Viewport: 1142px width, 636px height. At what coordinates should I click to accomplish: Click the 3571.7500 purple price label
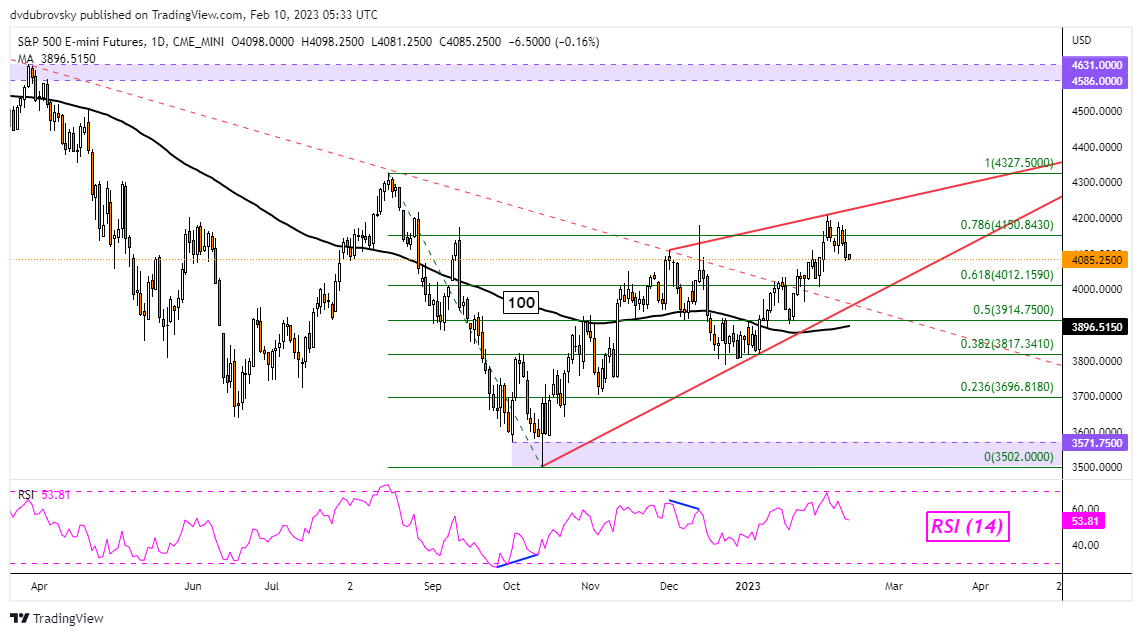(1096, 443)
